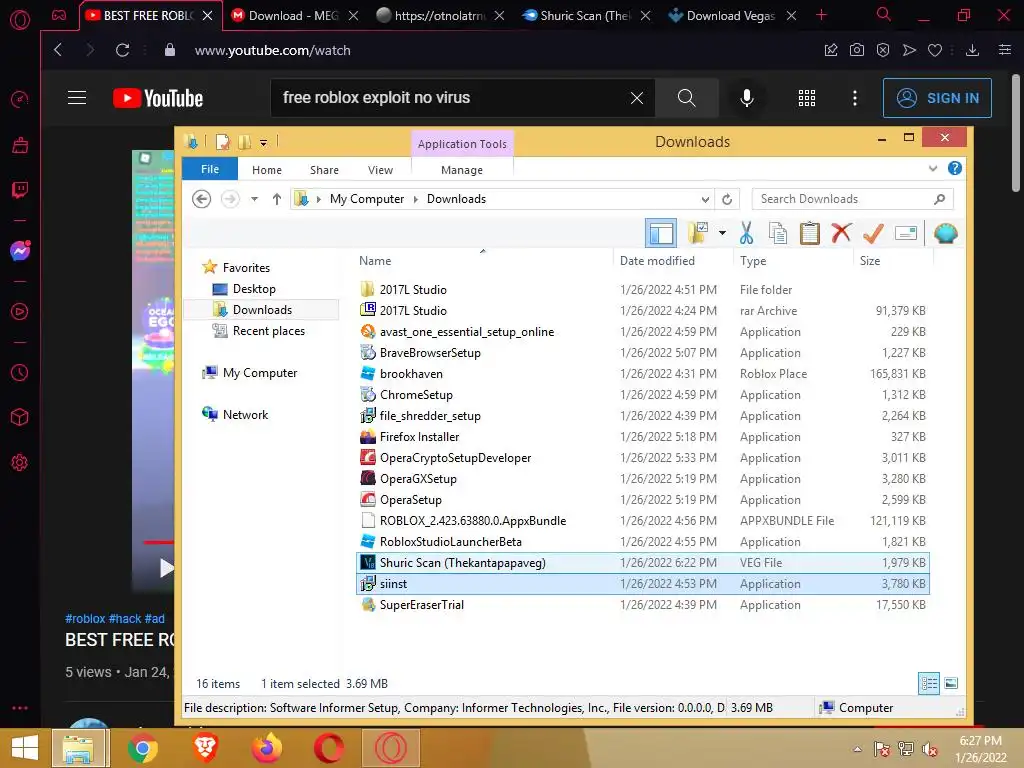Sort files by Type column header
Viewport: 1024px width, 768px height.
[753, 261]
